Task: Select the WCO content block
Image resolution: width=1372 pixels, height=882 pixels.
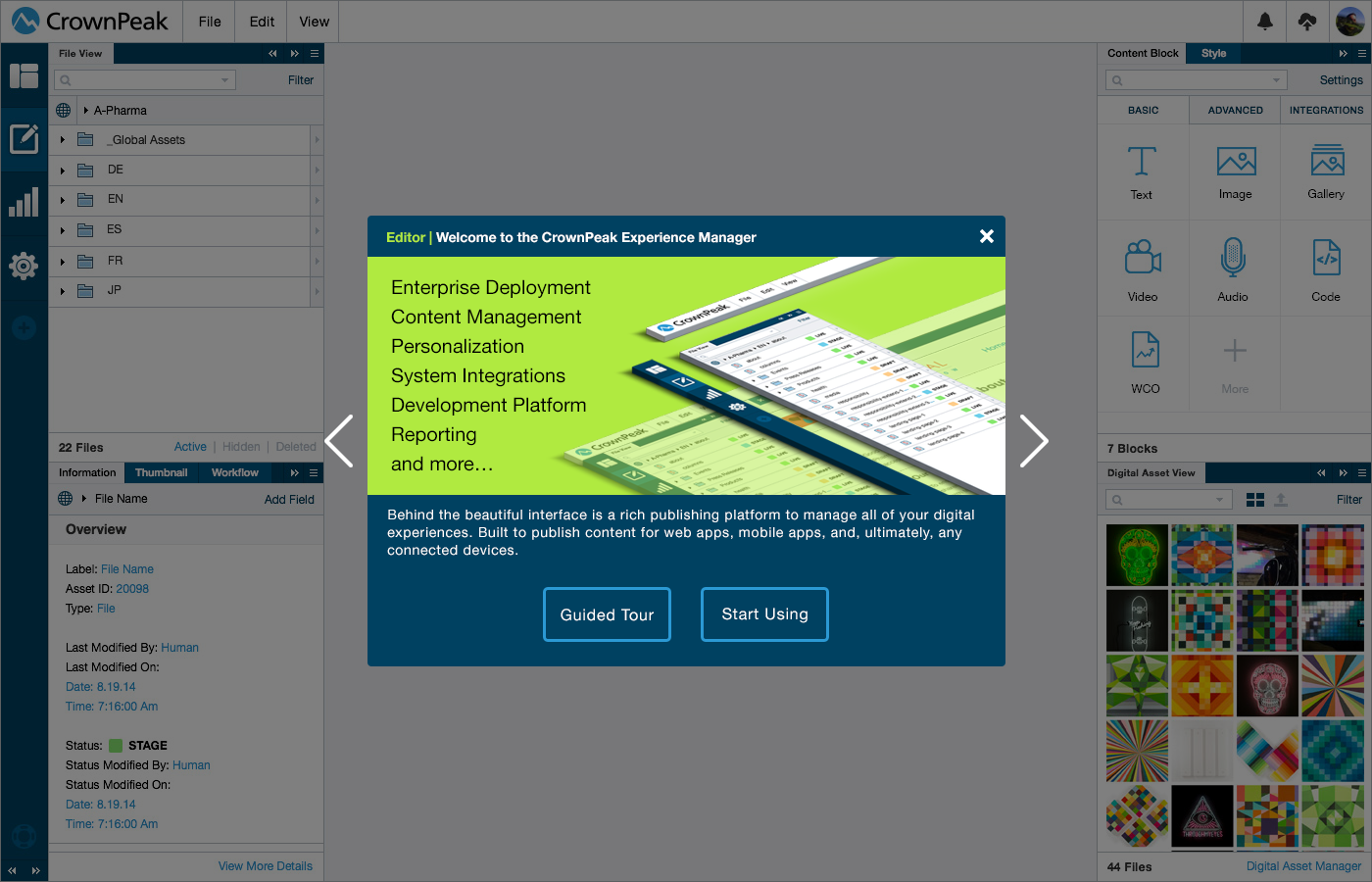Action: tap(1145, 363)
